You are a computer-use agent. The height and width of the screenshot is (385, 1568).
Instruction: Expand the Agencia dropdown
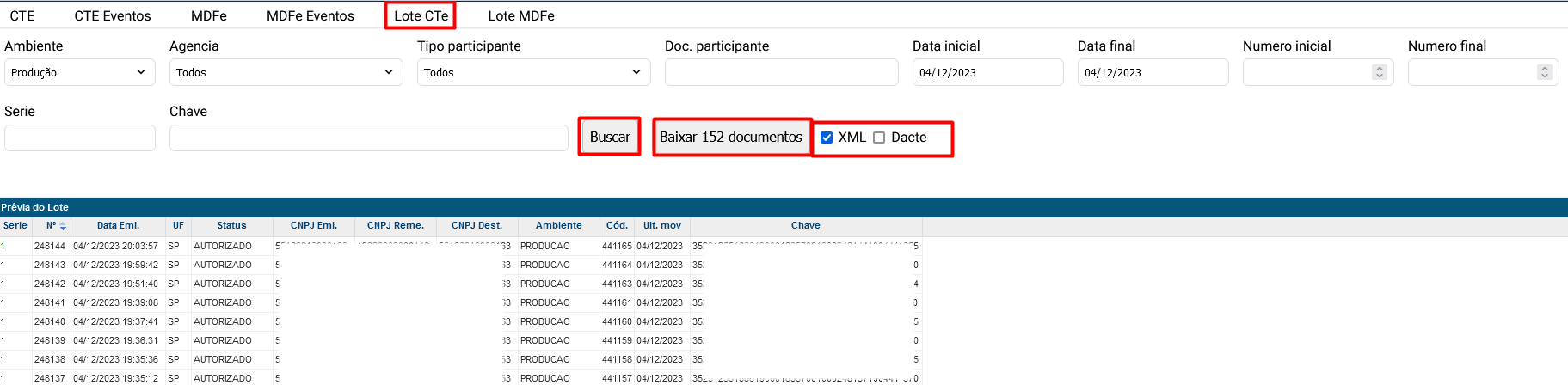(286, 73)
